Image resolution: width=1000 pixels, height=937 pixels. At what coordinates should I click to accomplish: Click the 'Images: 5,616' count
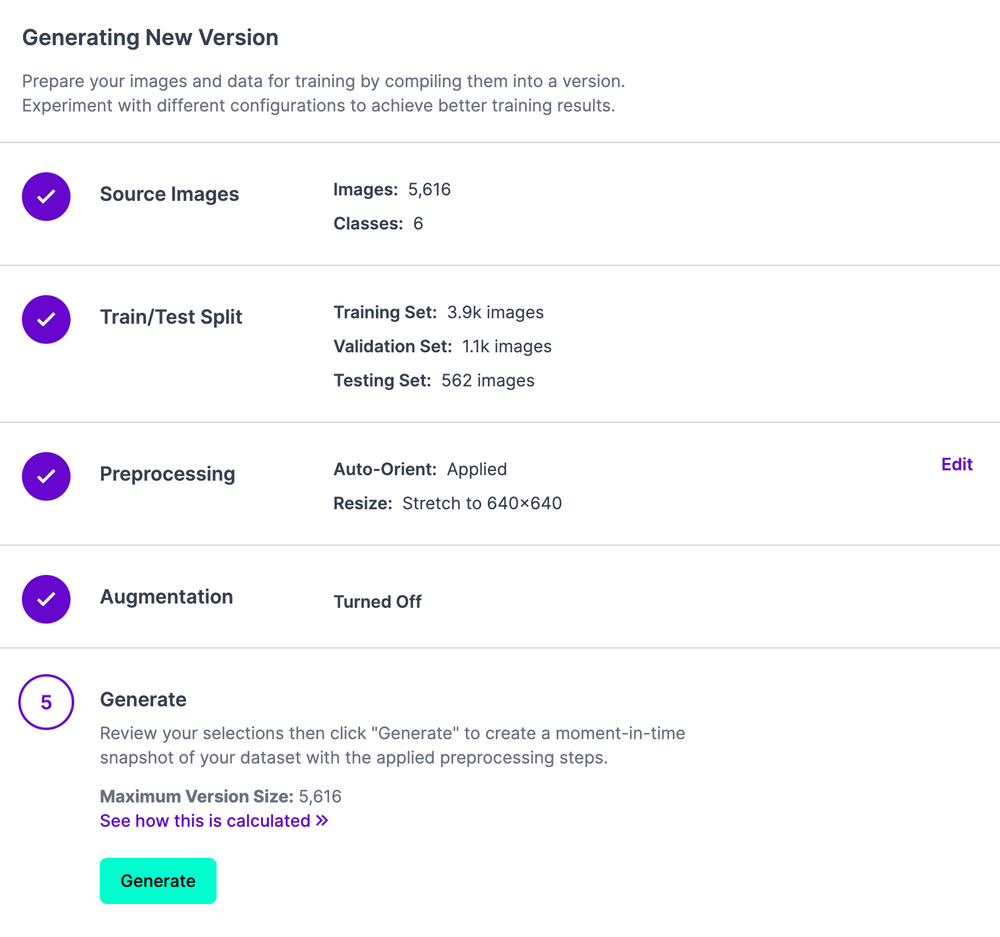point(392,189)
